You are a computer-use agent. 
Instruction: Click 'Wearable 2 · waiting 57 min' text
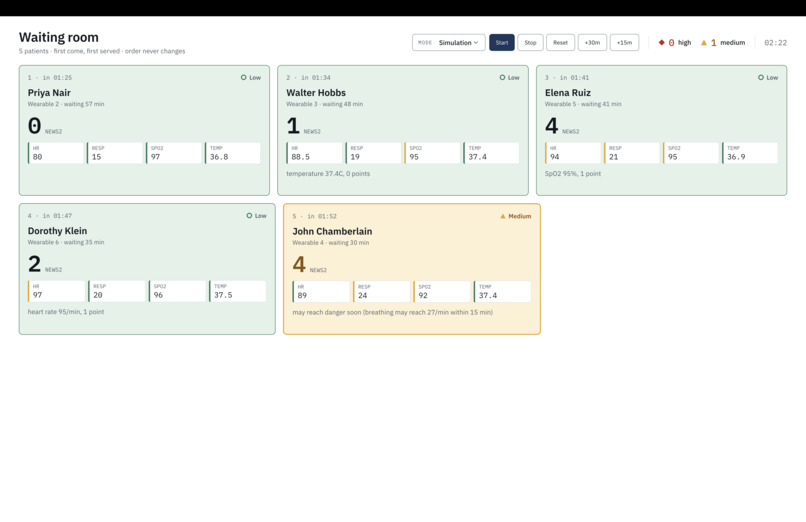pyautogui.click(x=66, y=104)
